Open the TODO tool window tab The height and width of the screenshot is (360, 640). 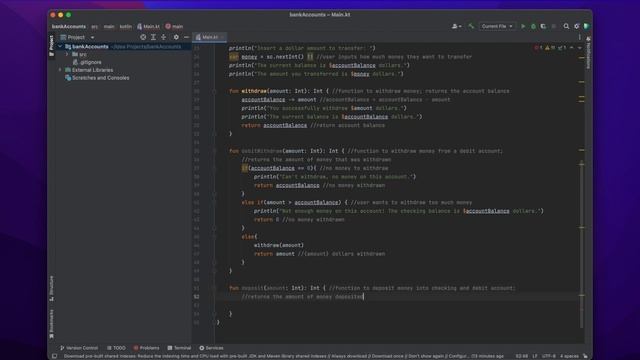pyautogui.click(x=116, y=348)
